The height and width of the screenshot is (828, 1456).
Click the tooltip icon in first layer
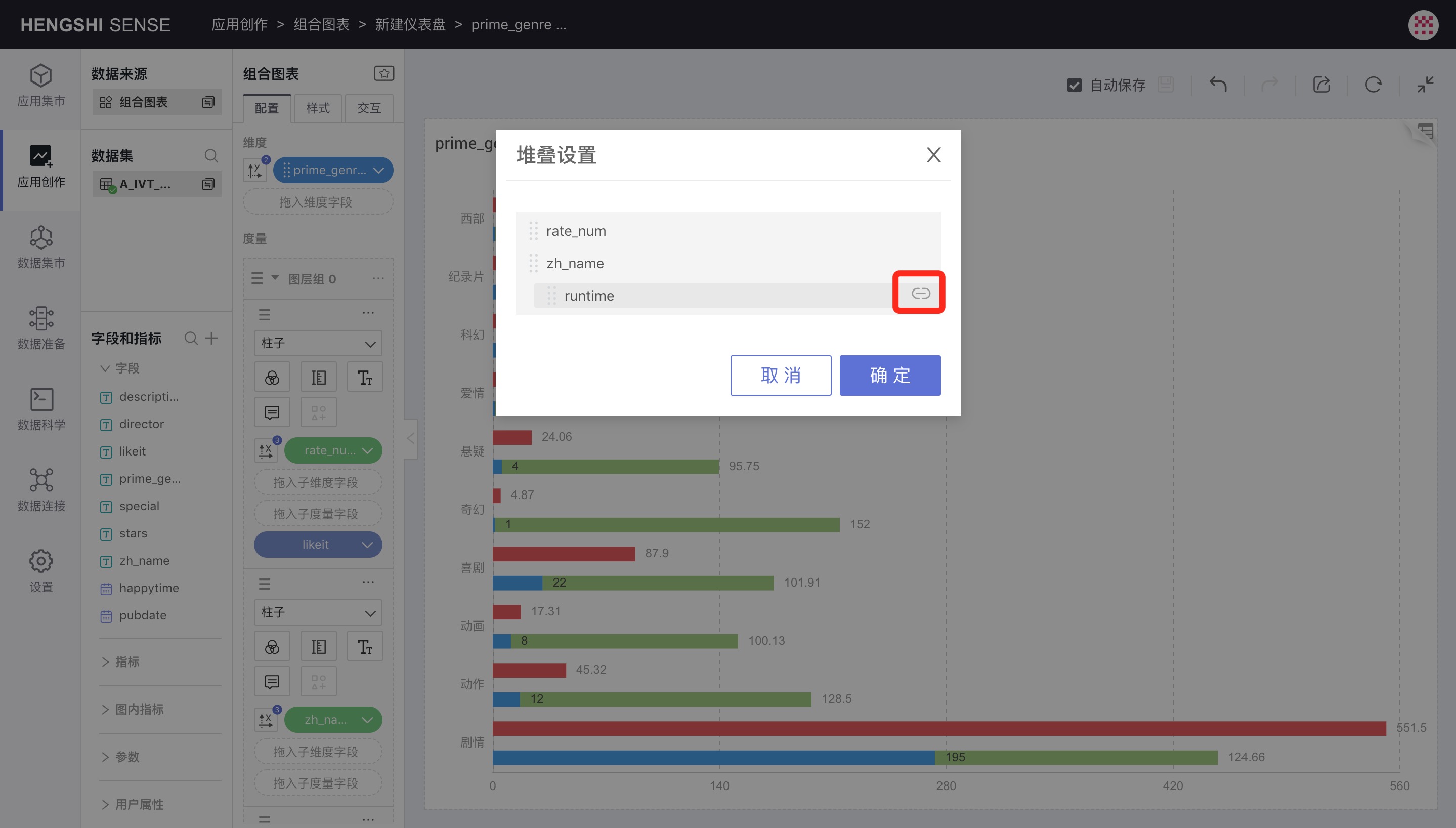tap(272, 412)
